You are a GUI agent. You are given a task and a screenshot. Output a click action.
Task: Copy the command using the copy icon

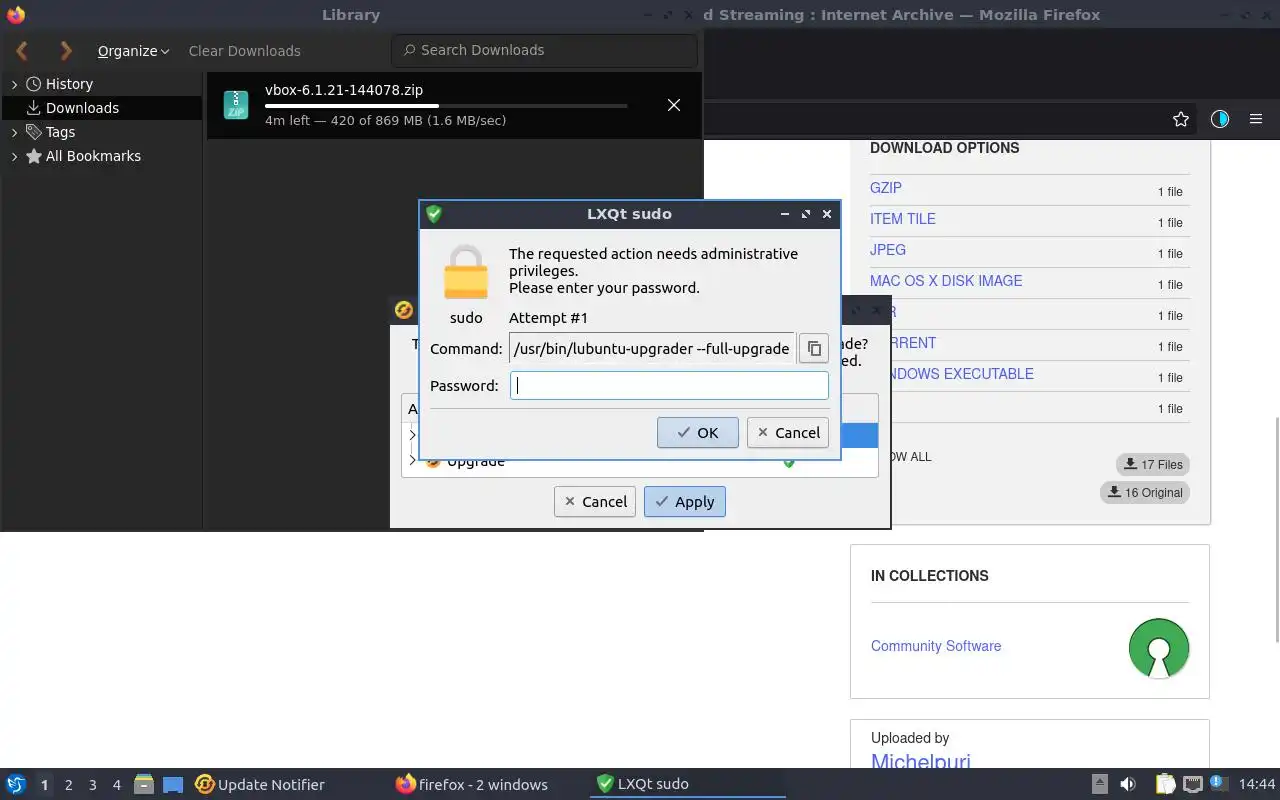[814, 349]
